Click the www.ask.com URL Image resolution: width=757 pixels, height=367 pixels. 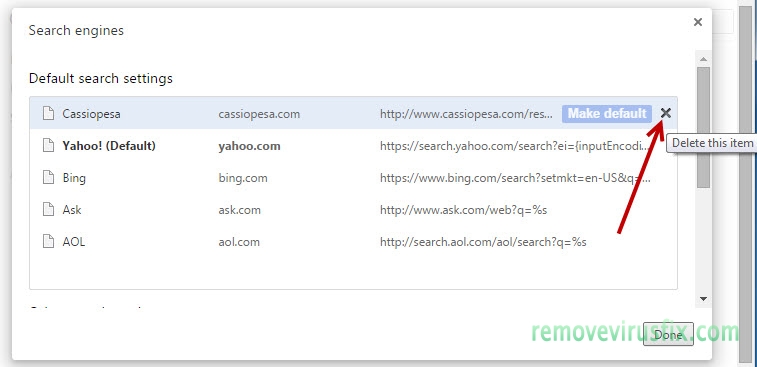pos(463,210)
